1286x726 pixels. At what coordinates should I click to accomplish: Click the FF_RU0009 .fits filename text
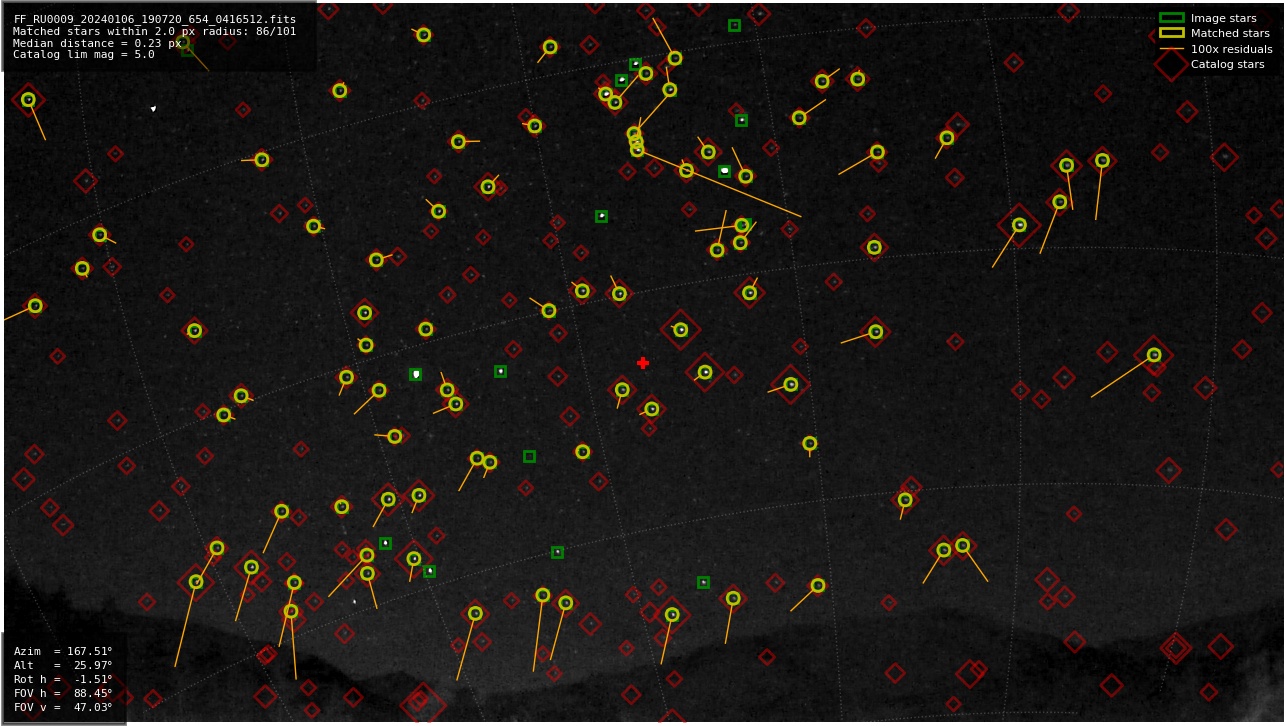pos(155,19)
